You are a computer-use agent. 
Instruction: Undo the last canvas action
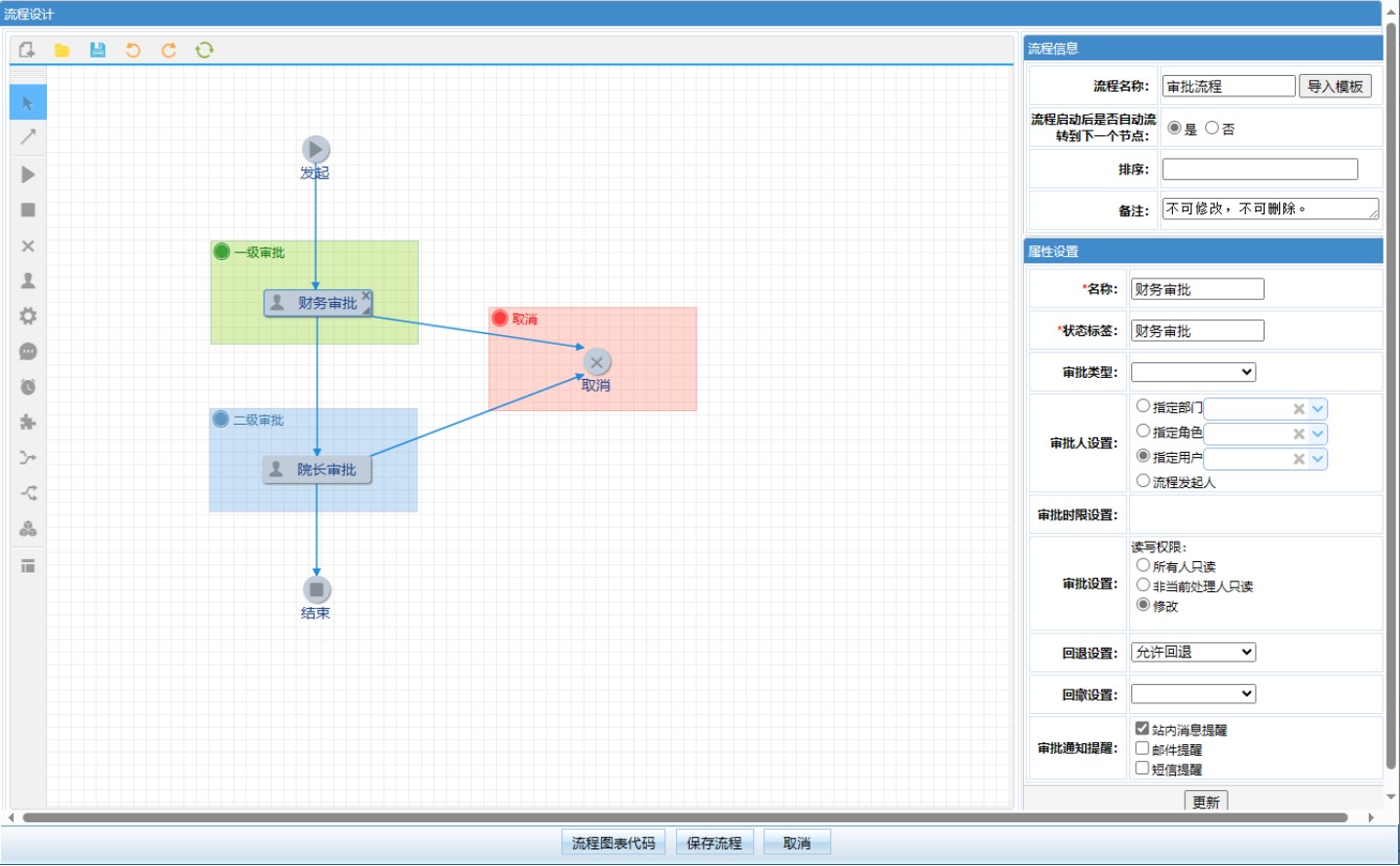[133, 50]
